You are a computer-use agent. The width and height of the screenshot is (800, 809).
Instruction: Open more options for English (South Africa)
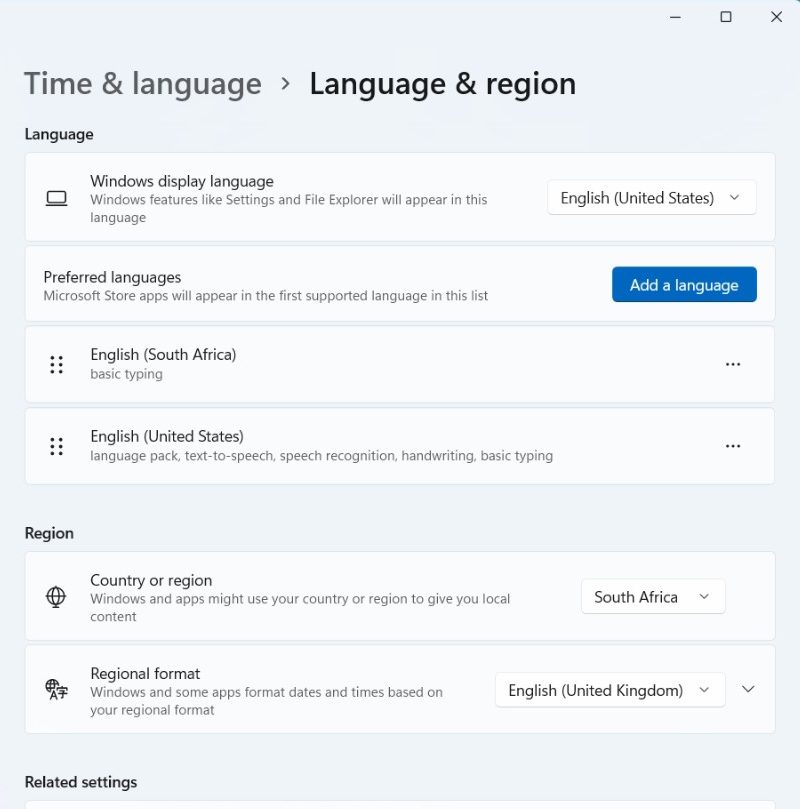[732, 364]
